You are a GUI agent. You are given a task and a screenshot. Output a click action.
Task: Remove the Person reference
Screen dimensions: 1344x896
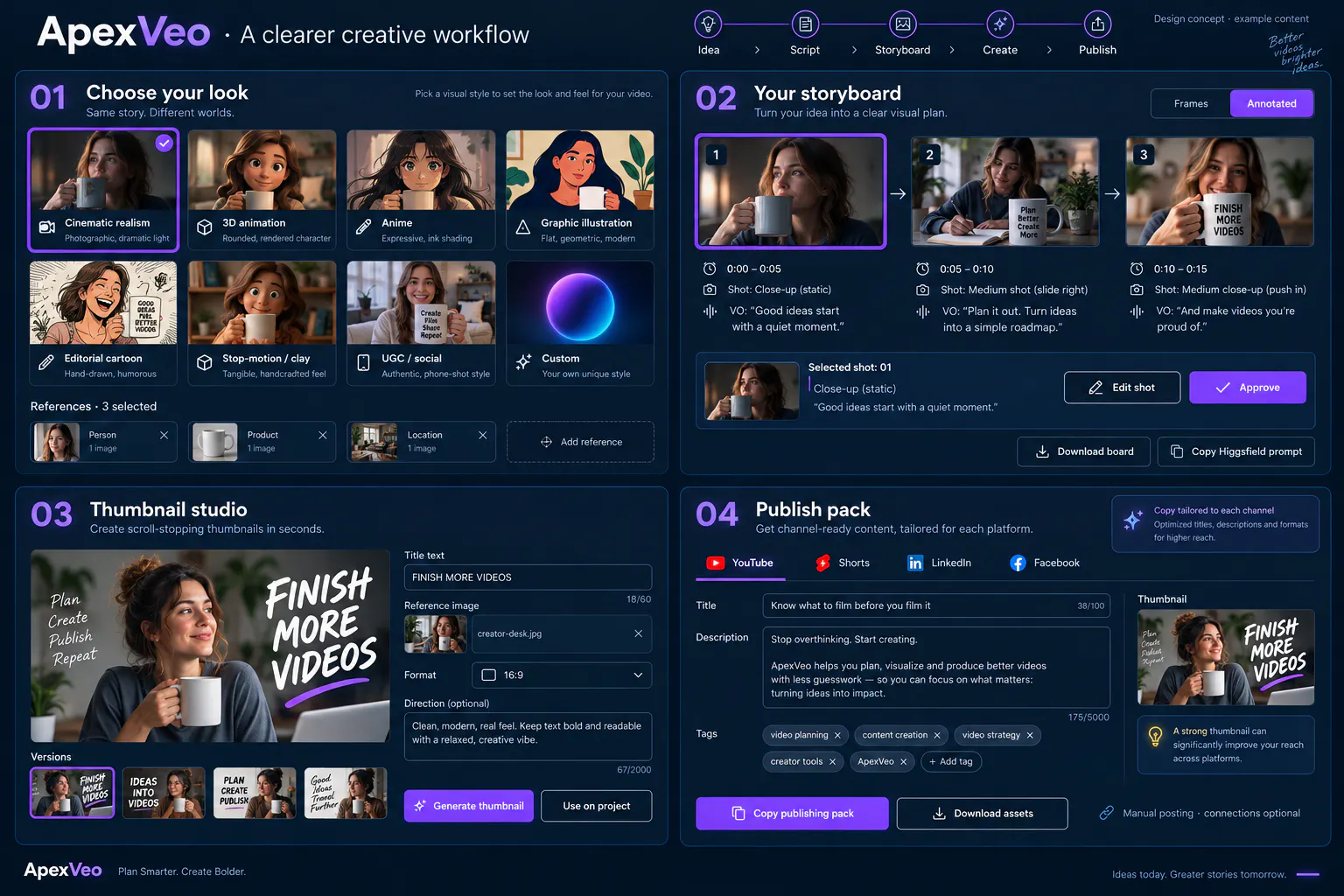(x=164, y=435)
